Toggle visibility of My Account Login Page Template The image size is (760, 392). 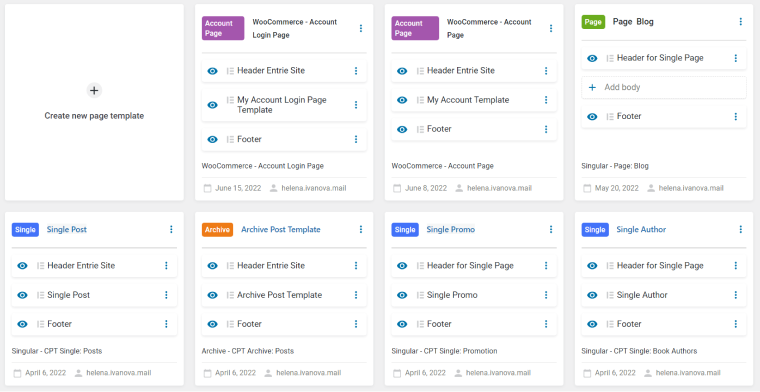click(x=212, y=105)
